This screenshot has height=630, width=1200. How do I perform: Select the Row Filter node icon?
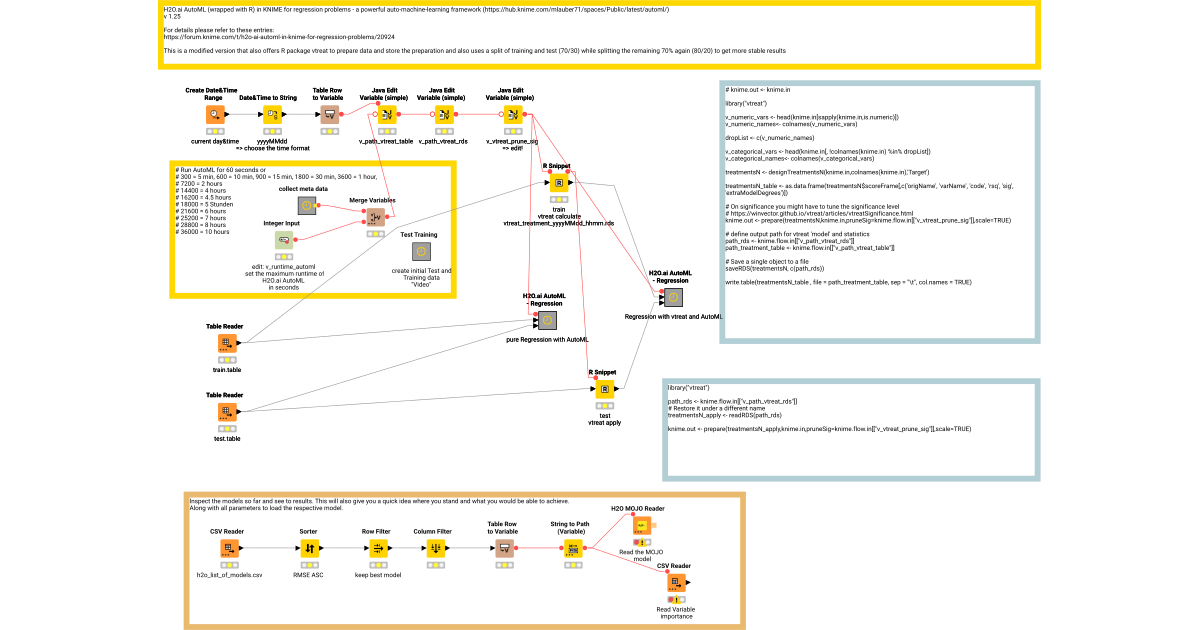coord(378,548)
